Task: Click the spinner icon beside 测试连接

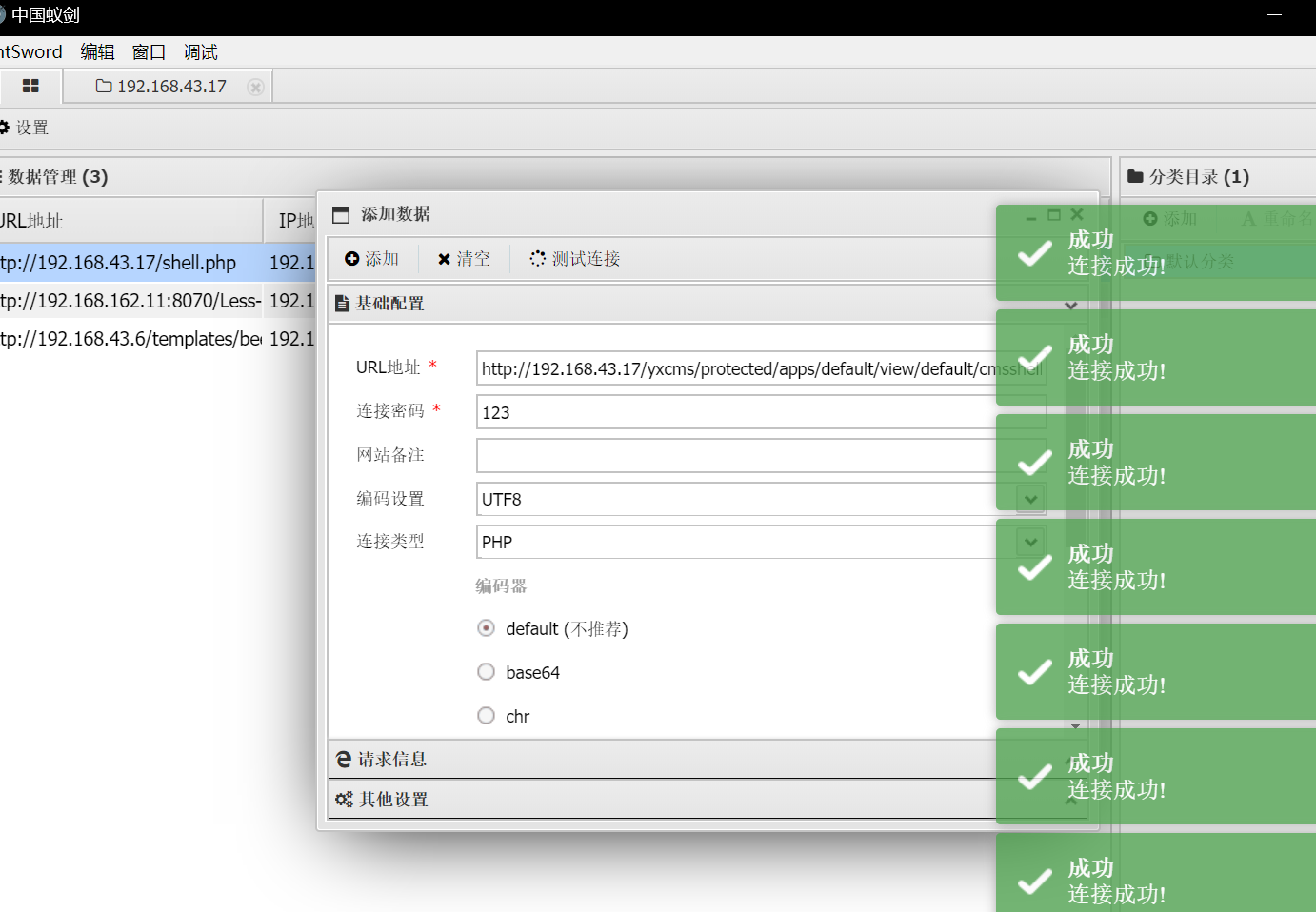Action: 538,258
